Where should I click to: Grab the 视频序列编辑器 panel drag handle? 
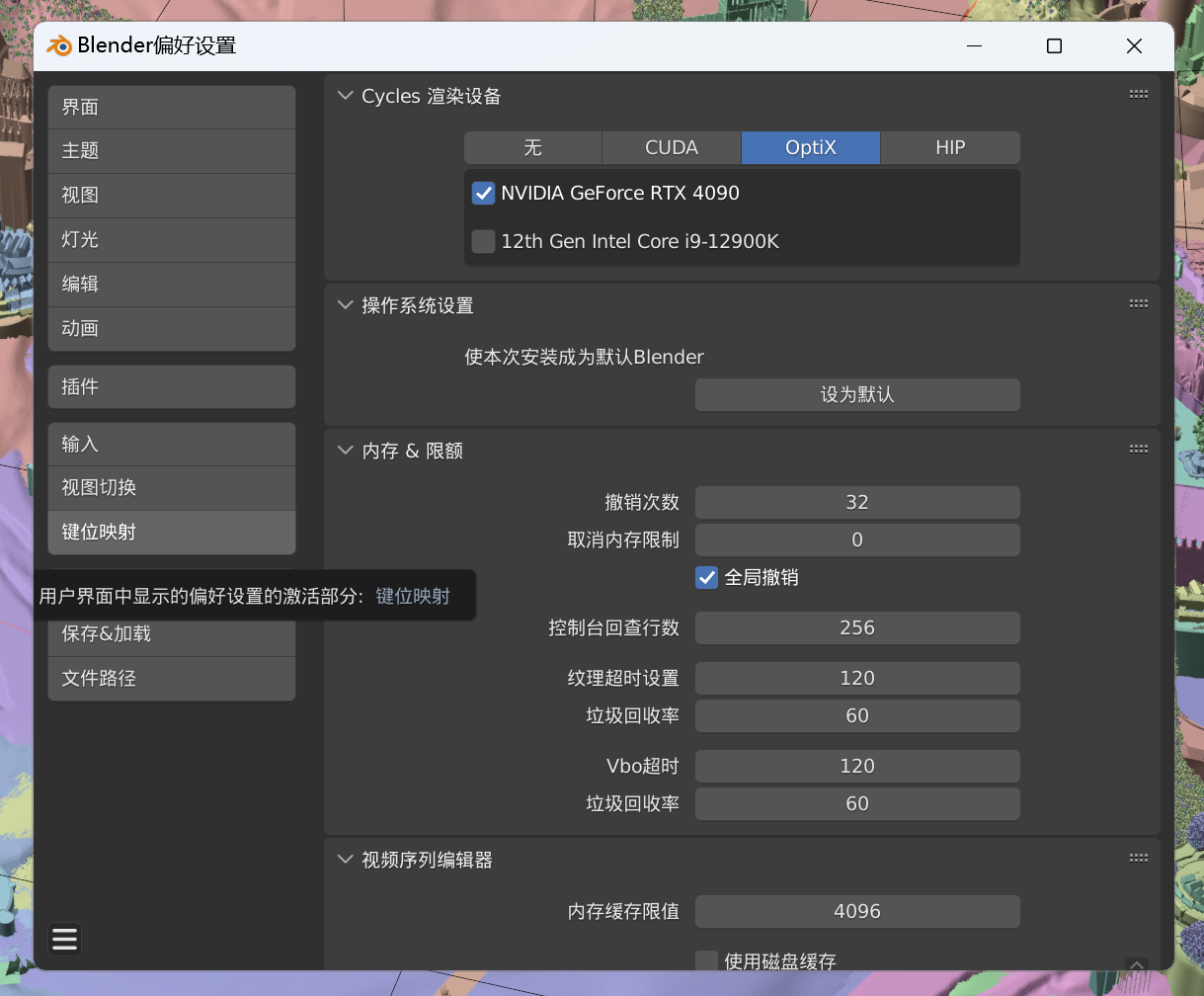tap(1138, 859)
